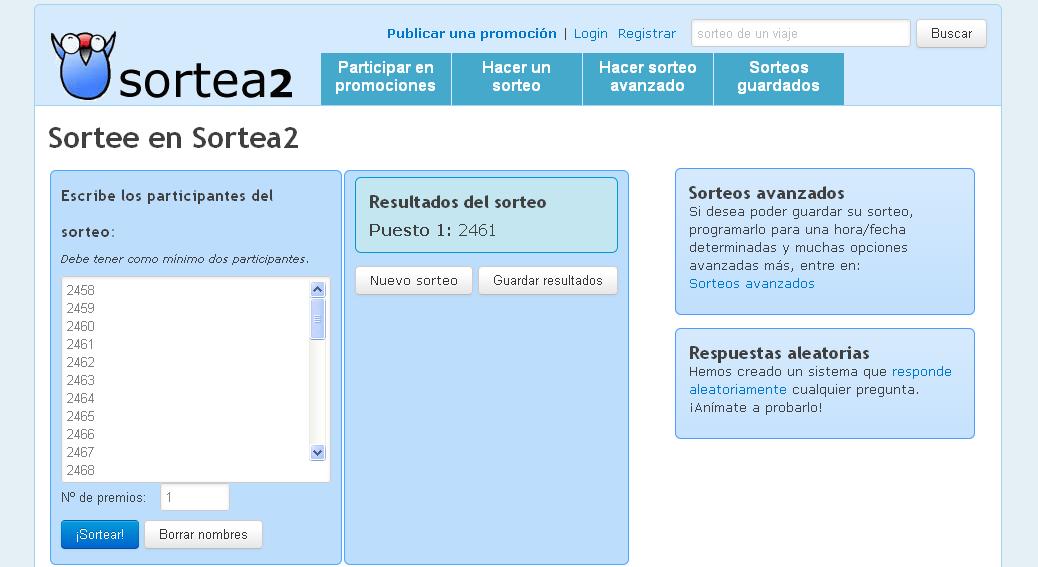
Task: Go to Hacer sorteo avanzado tab
Action: click(x=647, y=77)
